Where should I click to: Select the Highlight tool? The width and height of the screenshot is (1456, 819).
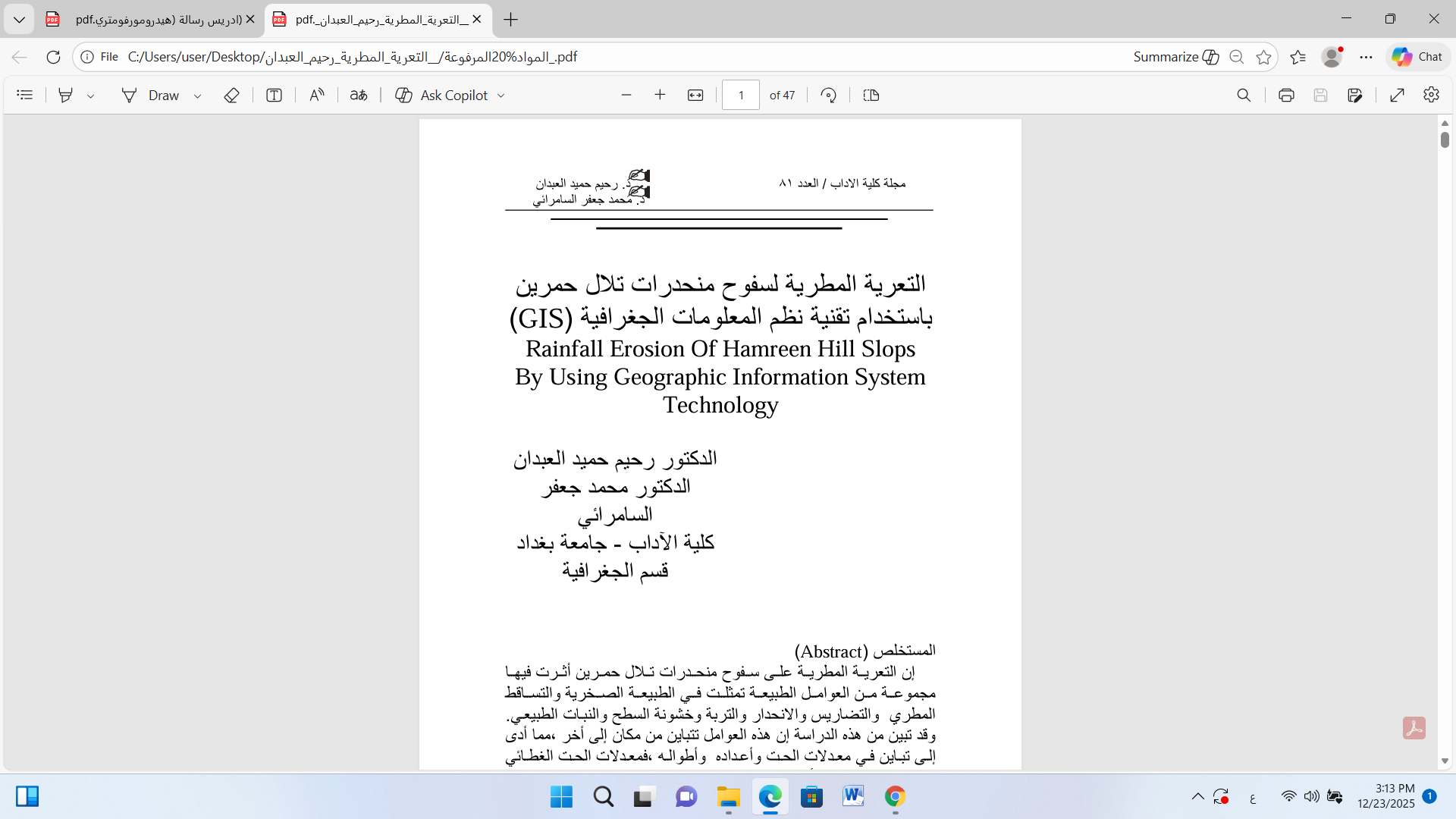coord(66,95)
